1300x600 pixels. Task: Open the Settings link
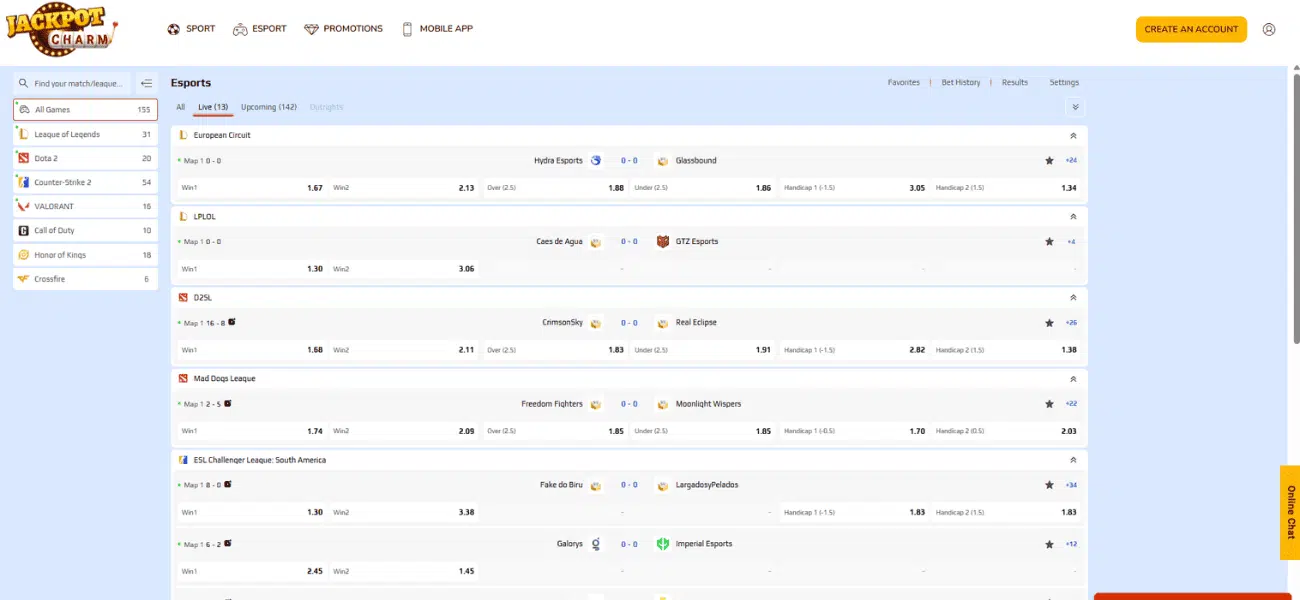click(x=1064, y=82)
